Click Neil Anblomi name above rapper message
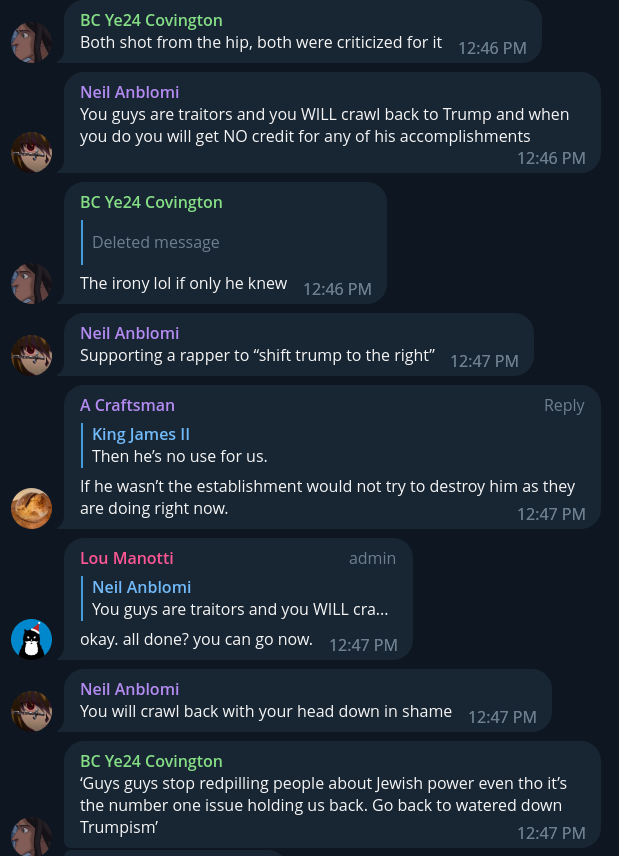Screen dimensions: 619x856 [129, 333]
